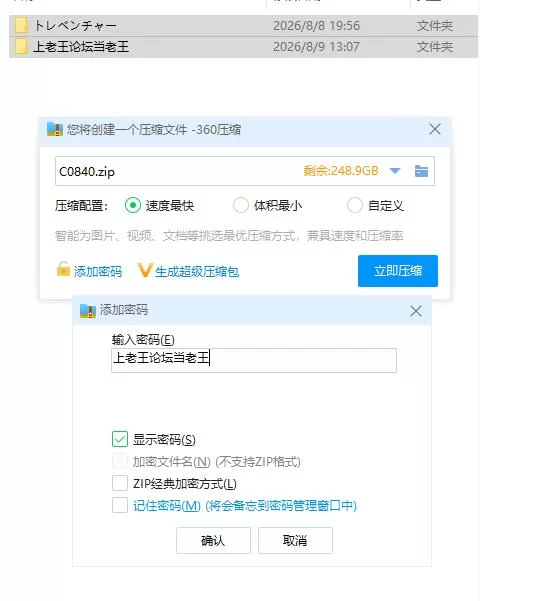Uncheck the 显示密码 checkbox
The height and width of the screenshot is (601, 550).
click(x=120, y=439)
